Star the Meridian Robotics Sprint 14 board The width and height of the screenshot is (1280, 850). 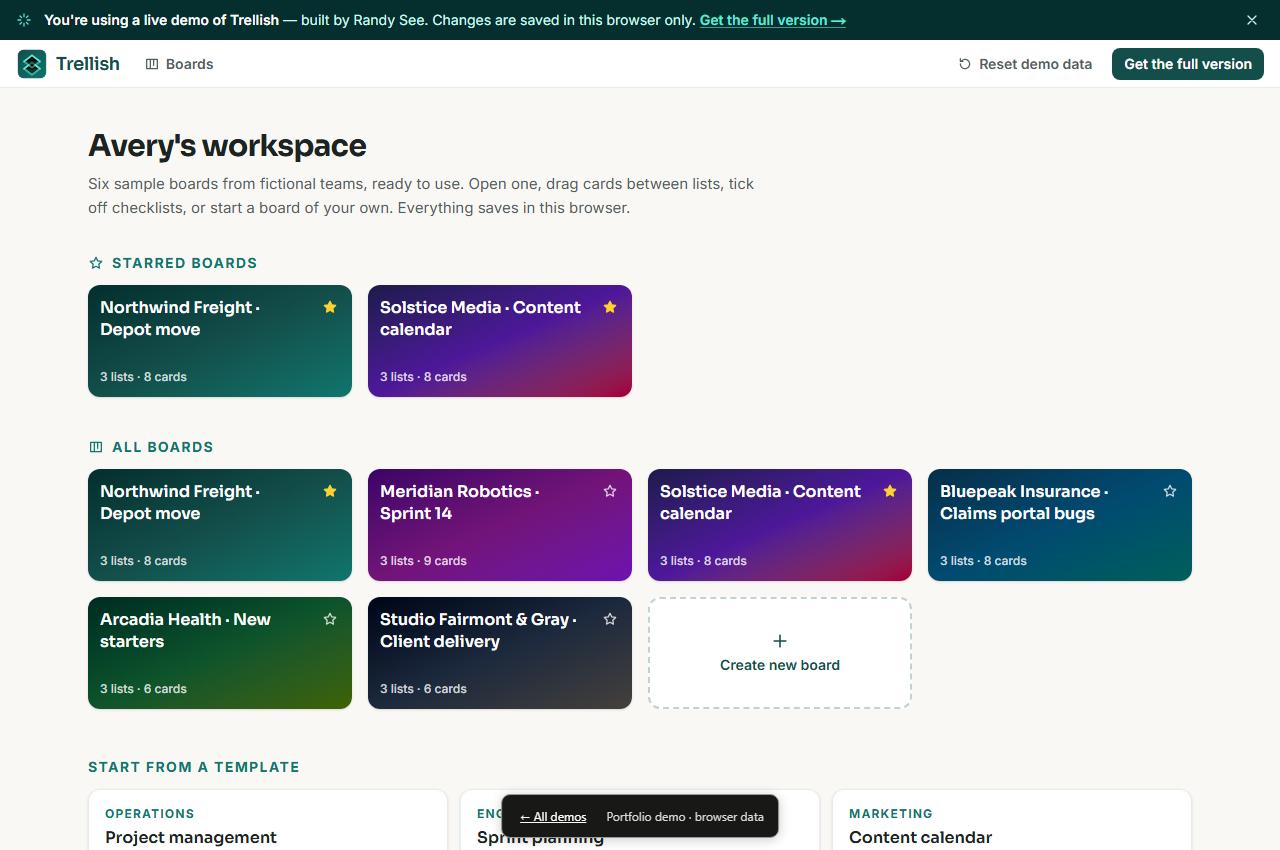point(610,491)
